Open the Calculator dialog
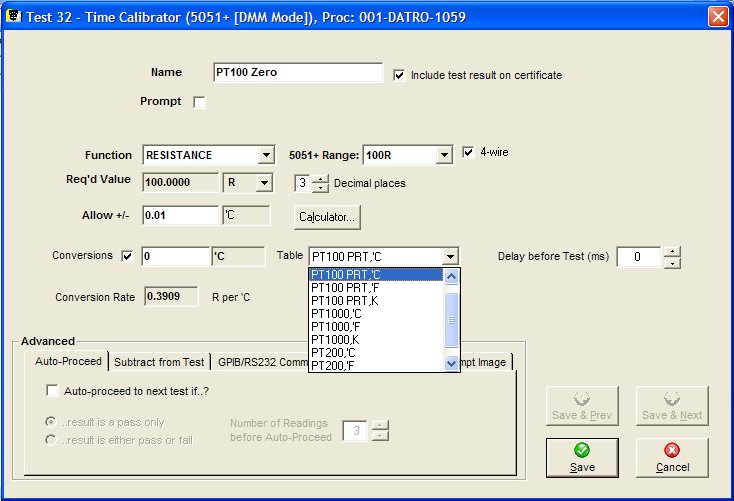The height and width of the screenshot is (501, 734). point(327,216)
